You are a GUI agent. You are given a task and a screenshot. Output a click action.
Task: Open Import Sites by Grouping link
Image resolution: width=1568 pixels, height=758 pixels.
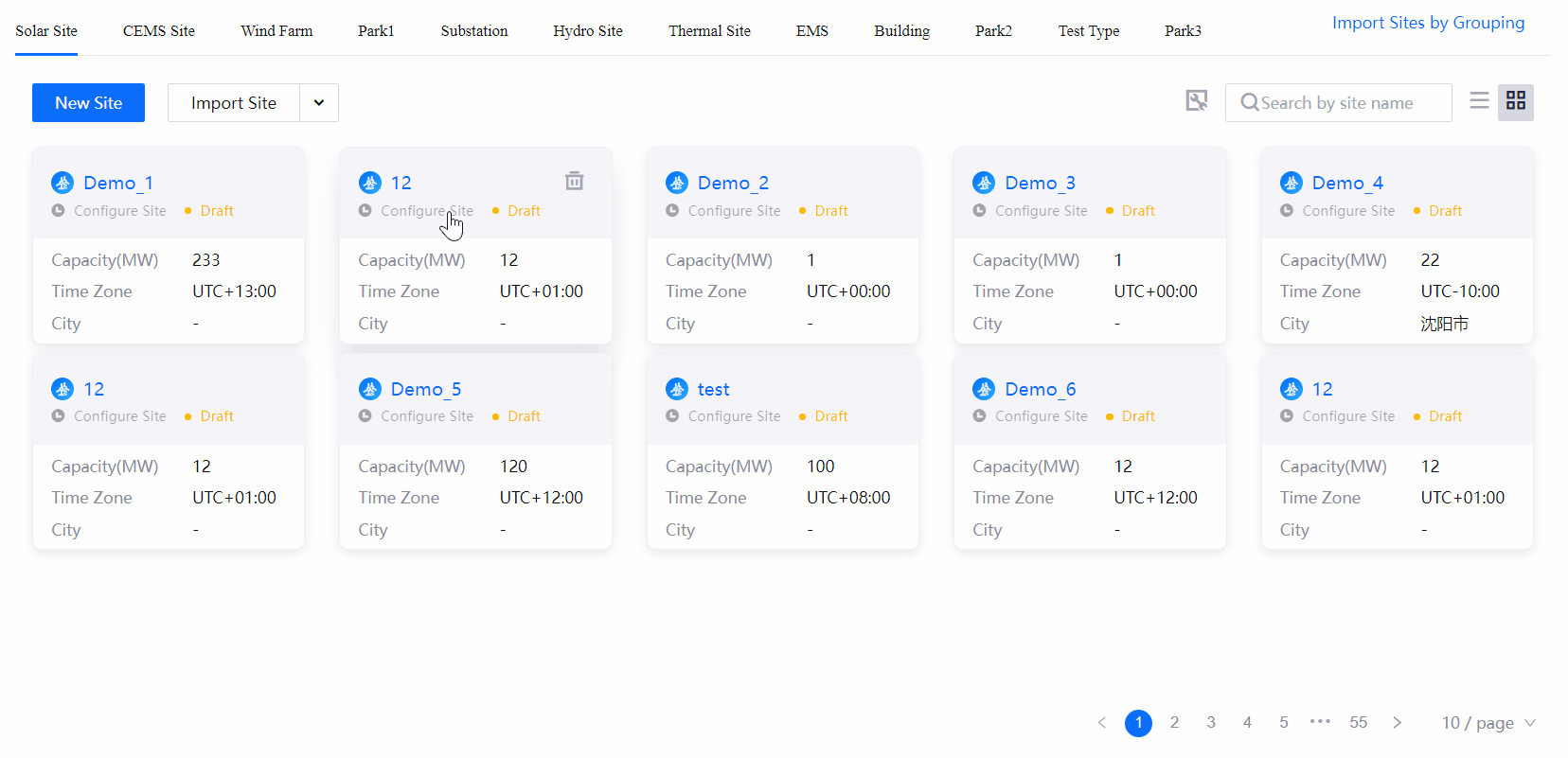(1428, 23)
